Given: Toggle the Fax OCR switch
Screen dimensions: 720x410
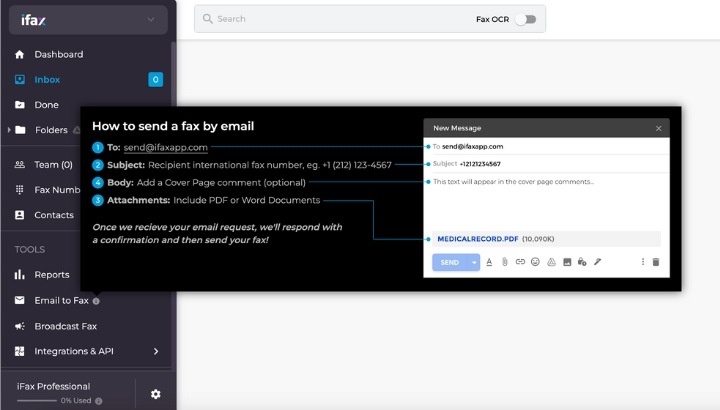Looking at the screenshot, I should pyautogui.click(x=526, y=19).
